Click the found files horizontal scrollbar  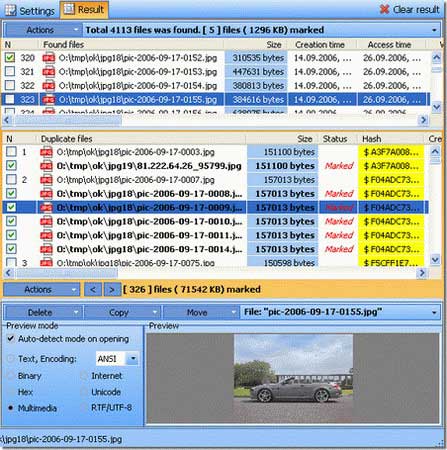(x=215, y=120)
